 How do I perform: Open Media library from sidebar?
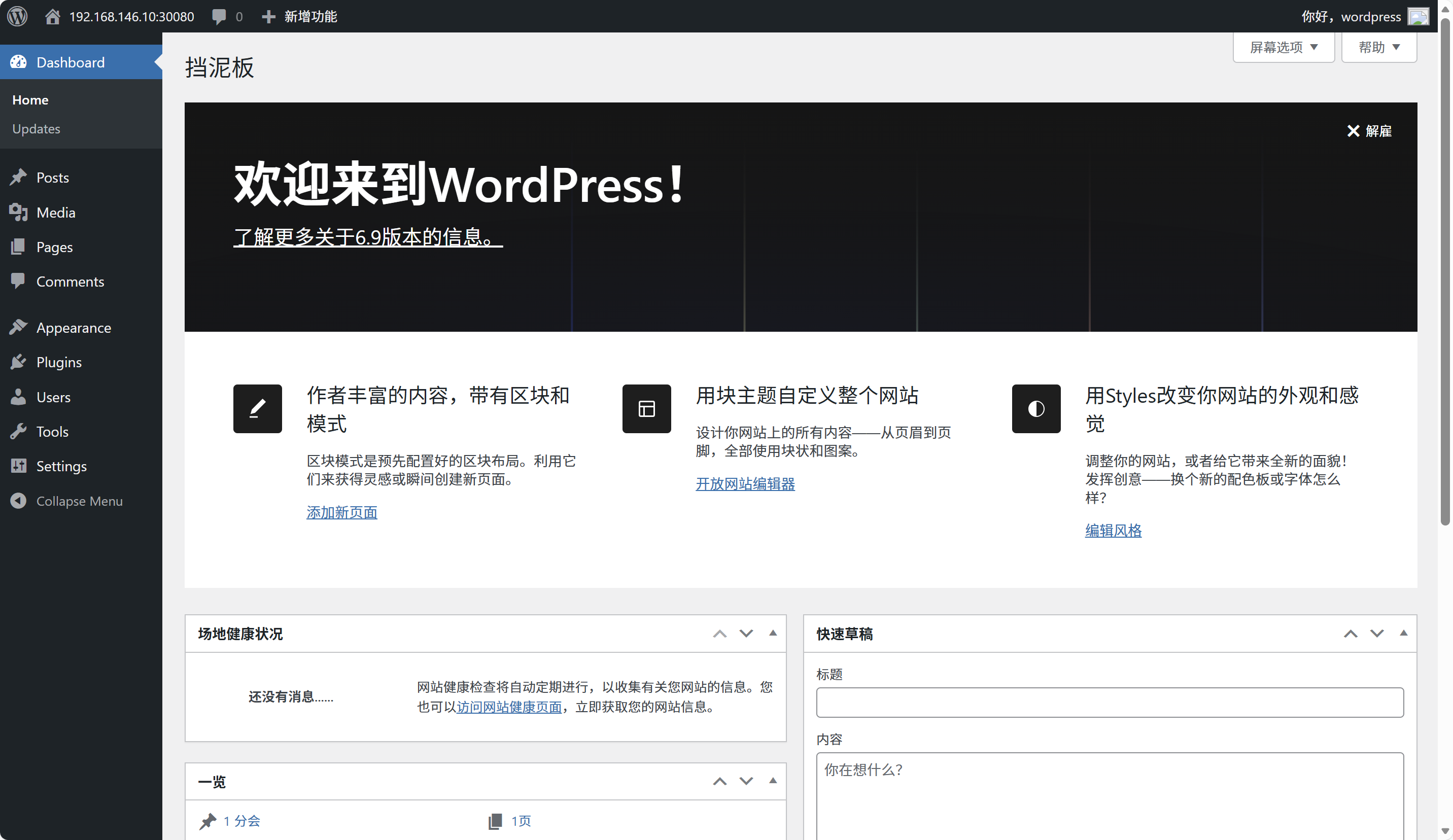point(55,212)
